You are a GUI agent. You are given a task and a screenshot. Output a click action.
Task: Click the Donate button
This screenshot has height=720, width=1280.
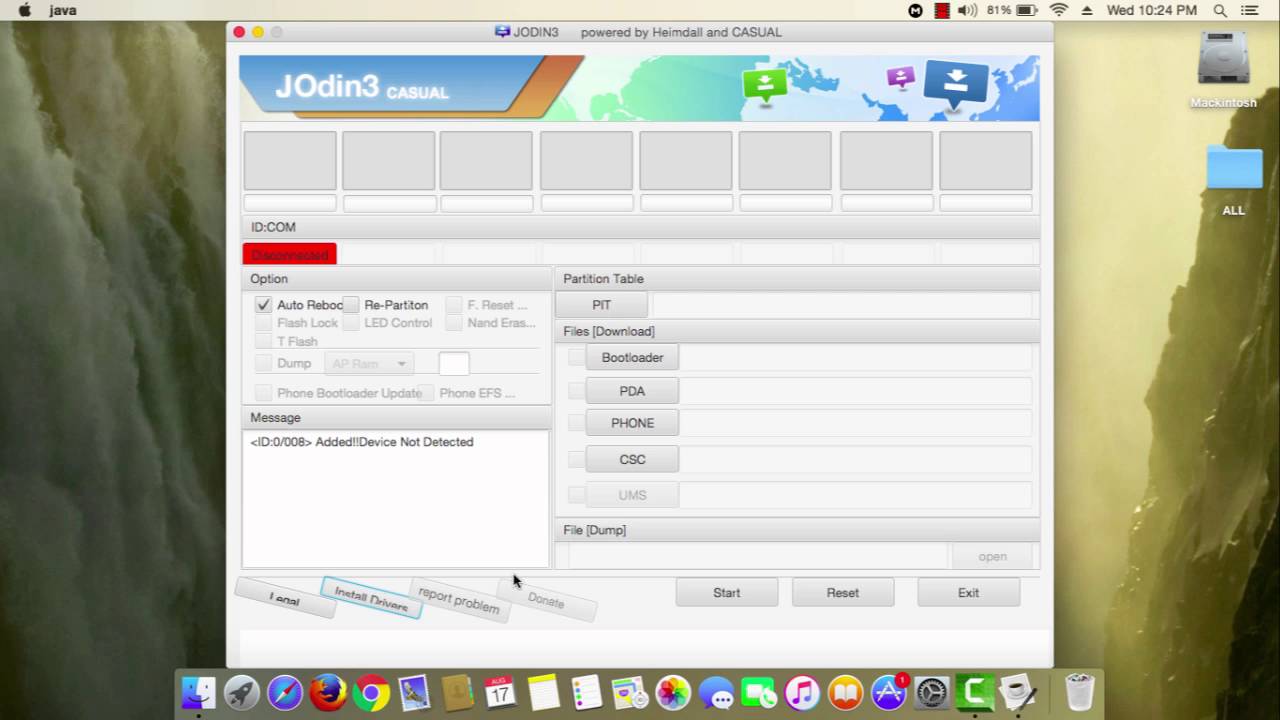click(546, 601)
